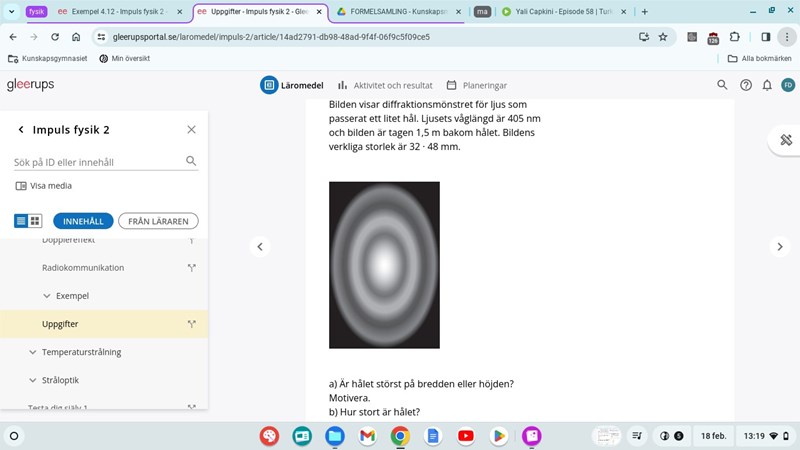Open the annotation tools pencil icon
The image size is (800, 450).
785,141
